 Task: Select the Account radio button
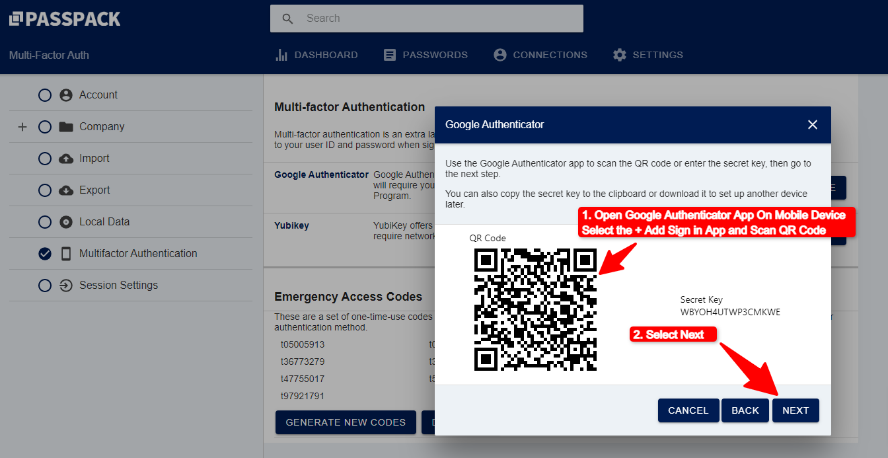pyautogui.click(x=45, y=95)
